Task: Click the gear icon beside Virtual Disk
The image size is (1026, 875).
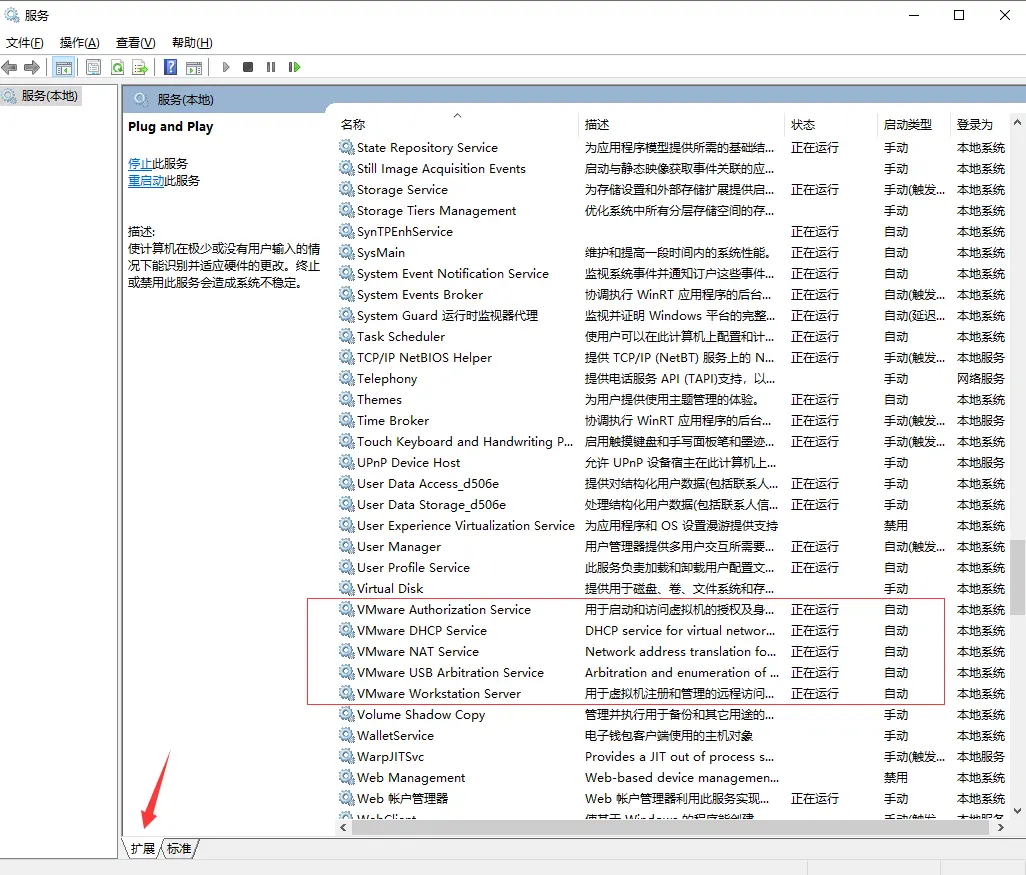Action: coord(347,588)
